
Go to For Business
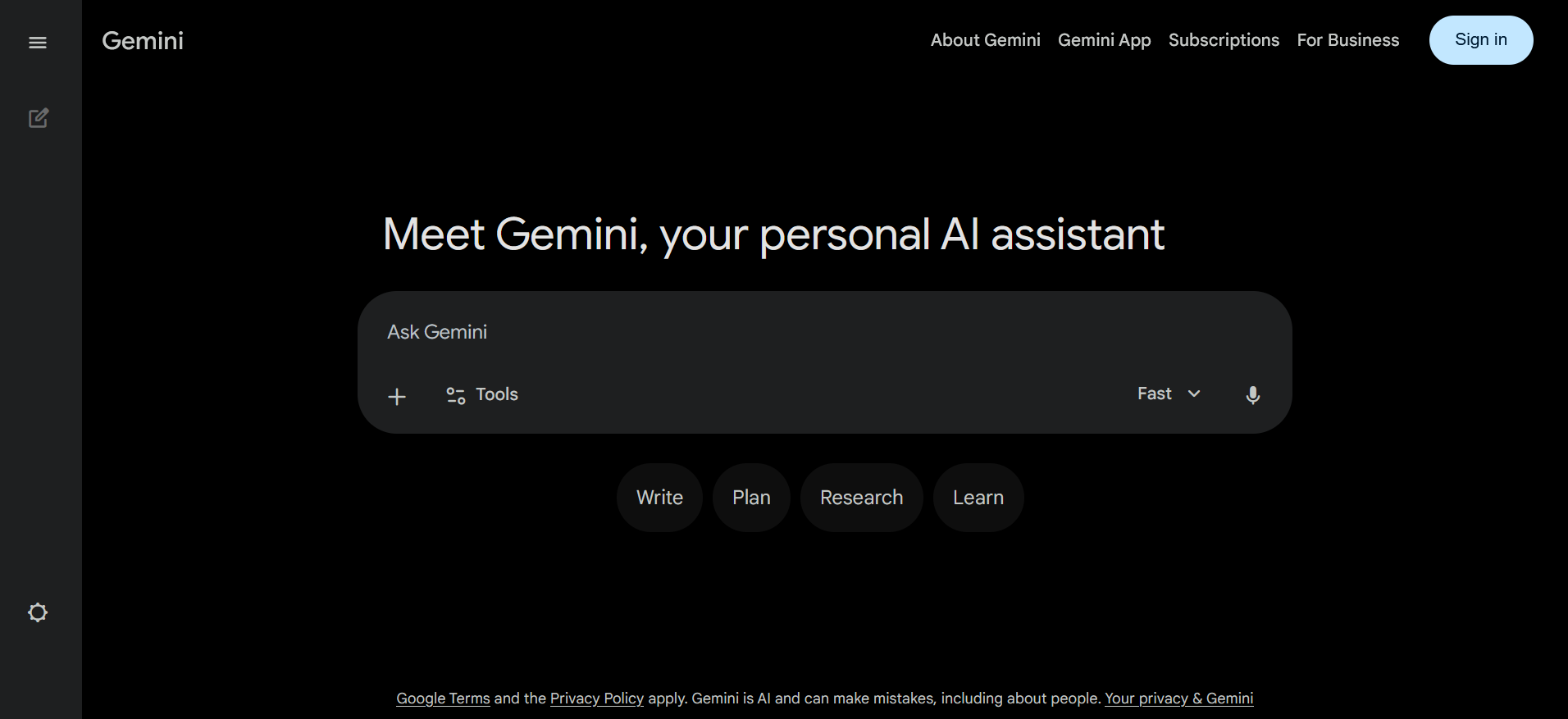[x=1347, y=39]
